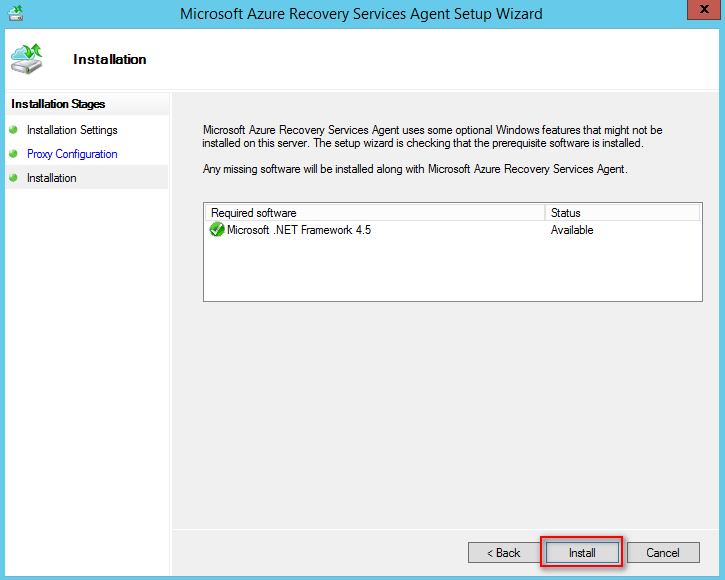The height and width of the screenshot is (580, 725).
Task: Click the Status column header
Action: pyautogui.click(x=622, y=213)
